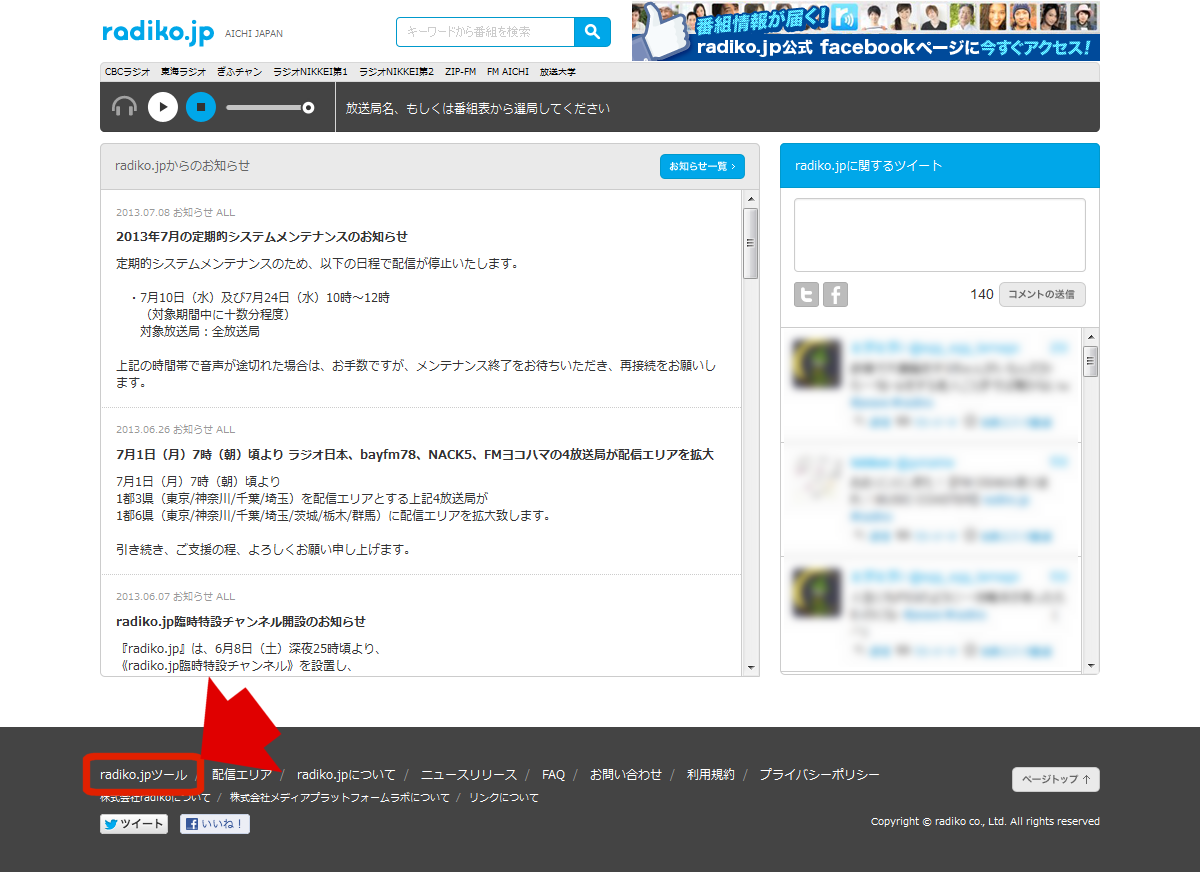Open the radiko.jp facebook banner ad
The width and height of the screenshot is (1200, 872).
pyautogui.click(x=866, y=31)
